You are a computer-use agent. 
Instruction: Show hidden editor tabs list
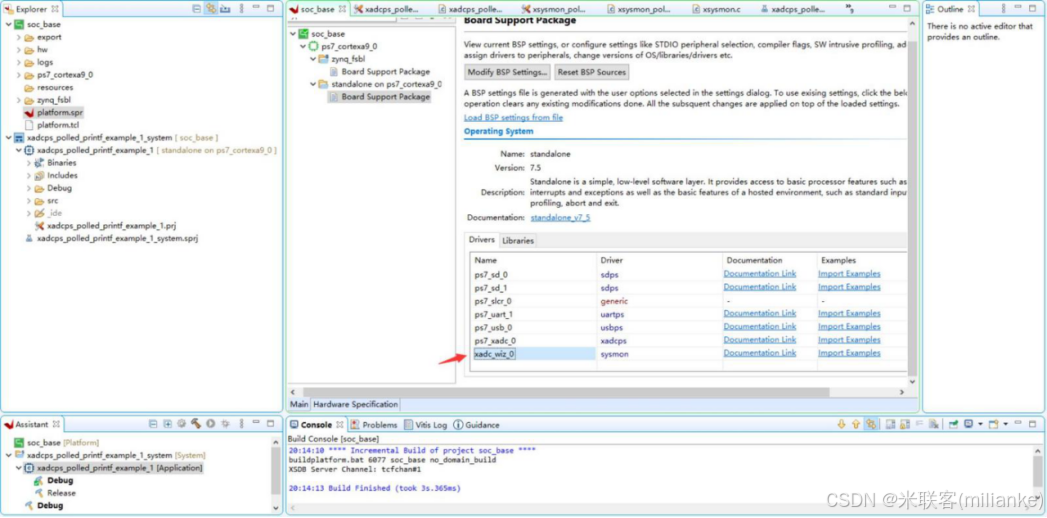tap(849, 9)
